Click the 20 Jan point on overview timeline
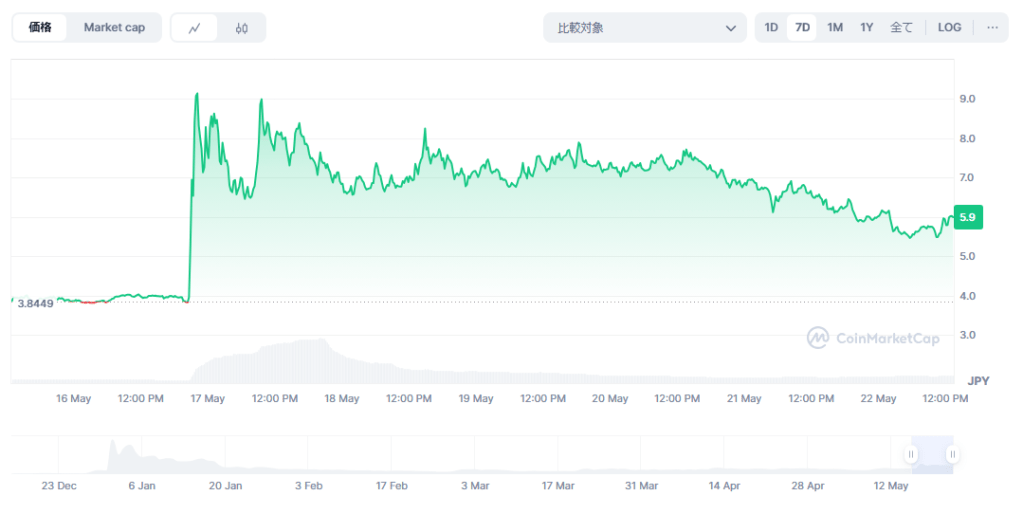This screenshot has width=1023, height=514. (226, 486)
